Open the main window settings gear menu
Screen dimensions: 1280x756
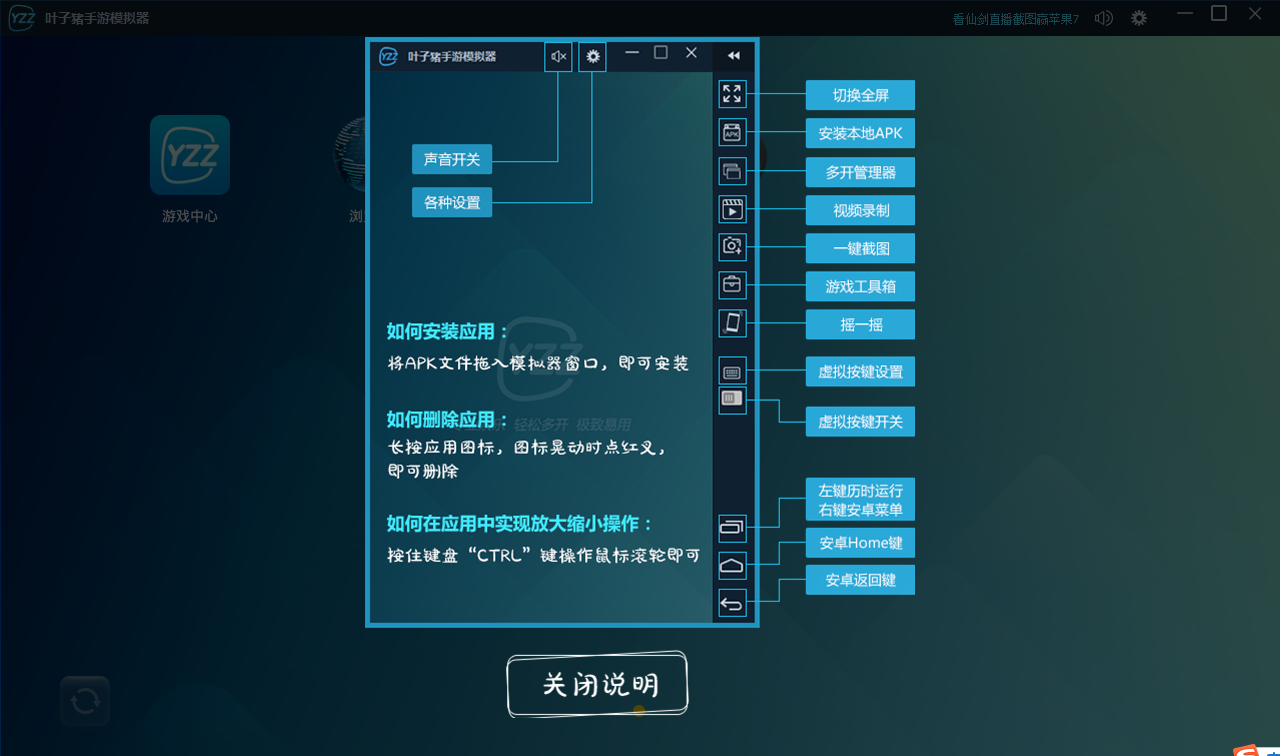pyautogui.click(x=1138, y=17)
